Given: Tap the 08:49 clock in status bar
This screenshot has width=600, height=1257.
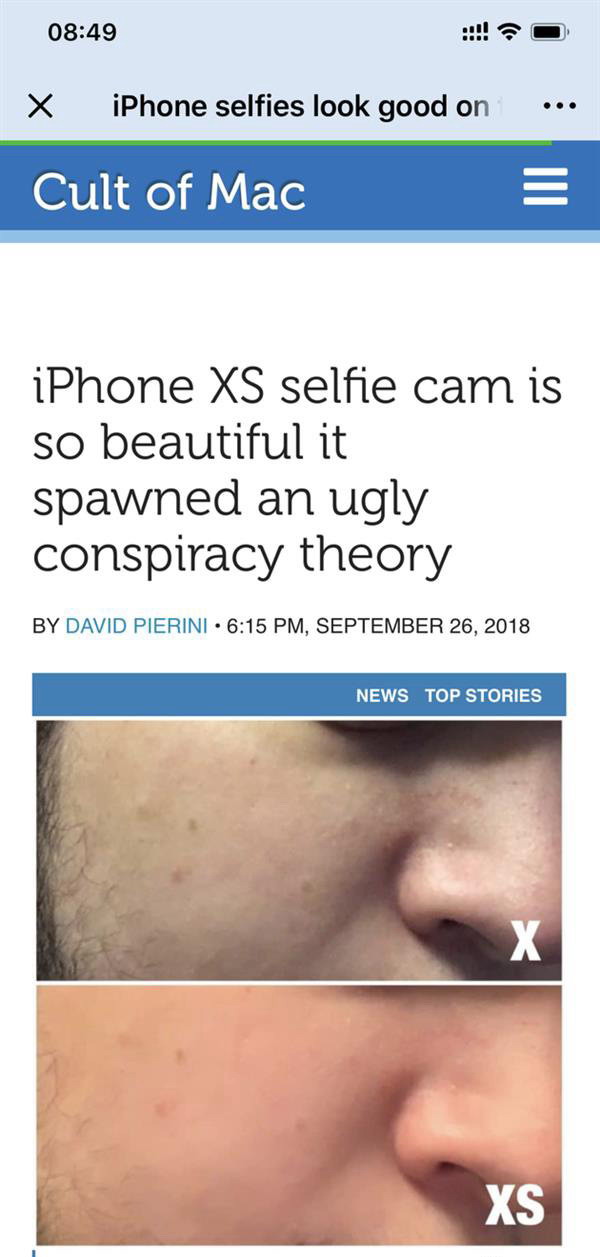Looking at the screenshot, I should 82,32.
